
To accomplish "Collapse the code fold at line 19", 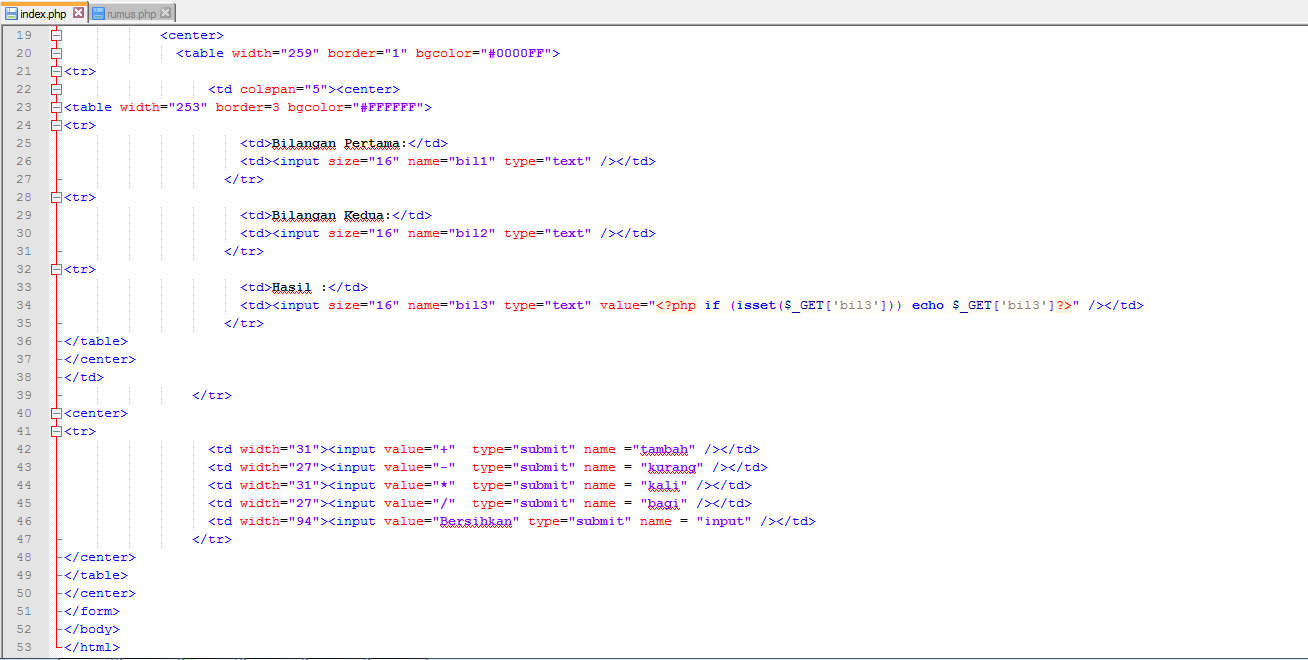I will 56,34.
